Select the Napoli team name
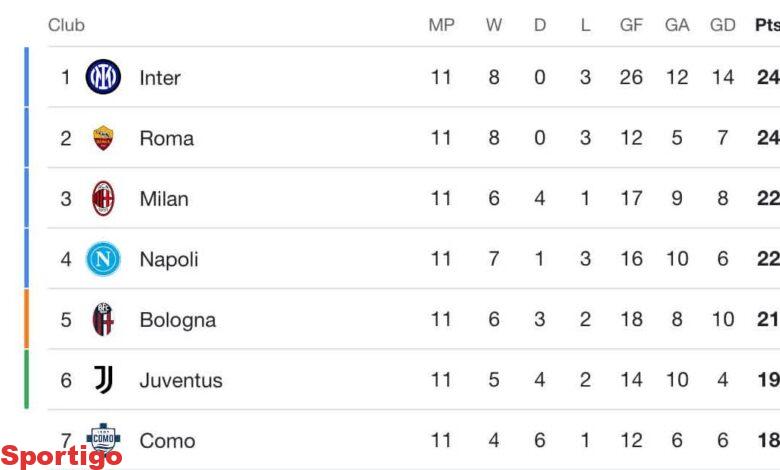This screenshot has height=470, width=780. click(169, 260)
